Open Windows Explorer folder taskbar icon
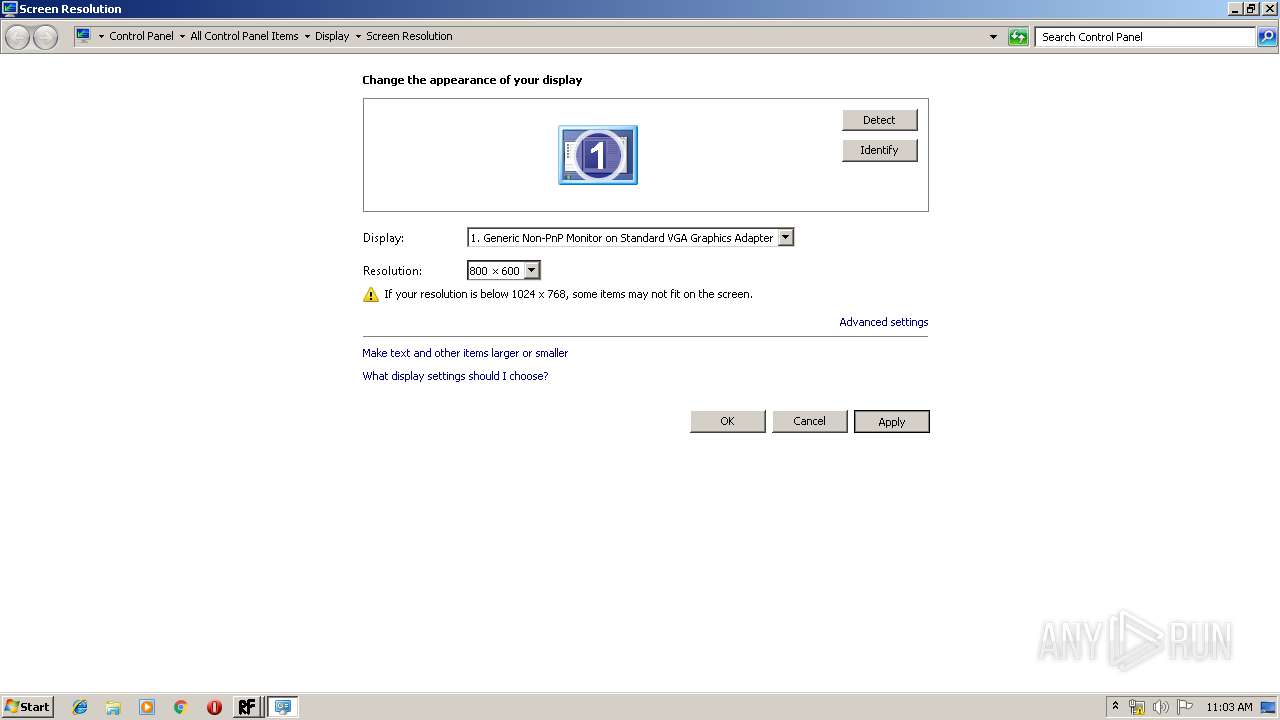Viewport: 1280px width, 720px height. pyautogui.click(x=113, y=707)
